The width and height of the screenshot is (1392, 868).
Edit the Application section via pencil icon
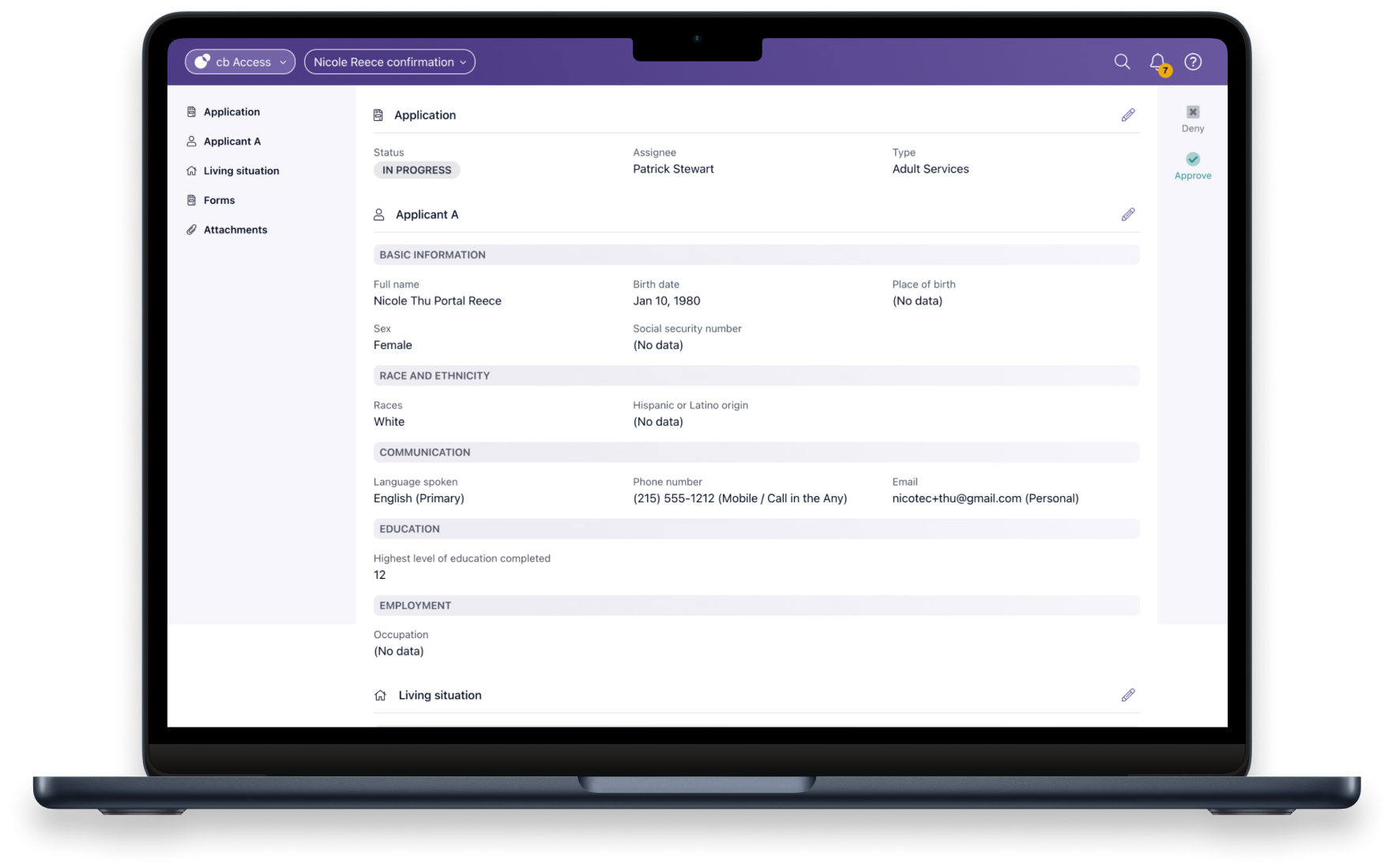click(1128, 115)
